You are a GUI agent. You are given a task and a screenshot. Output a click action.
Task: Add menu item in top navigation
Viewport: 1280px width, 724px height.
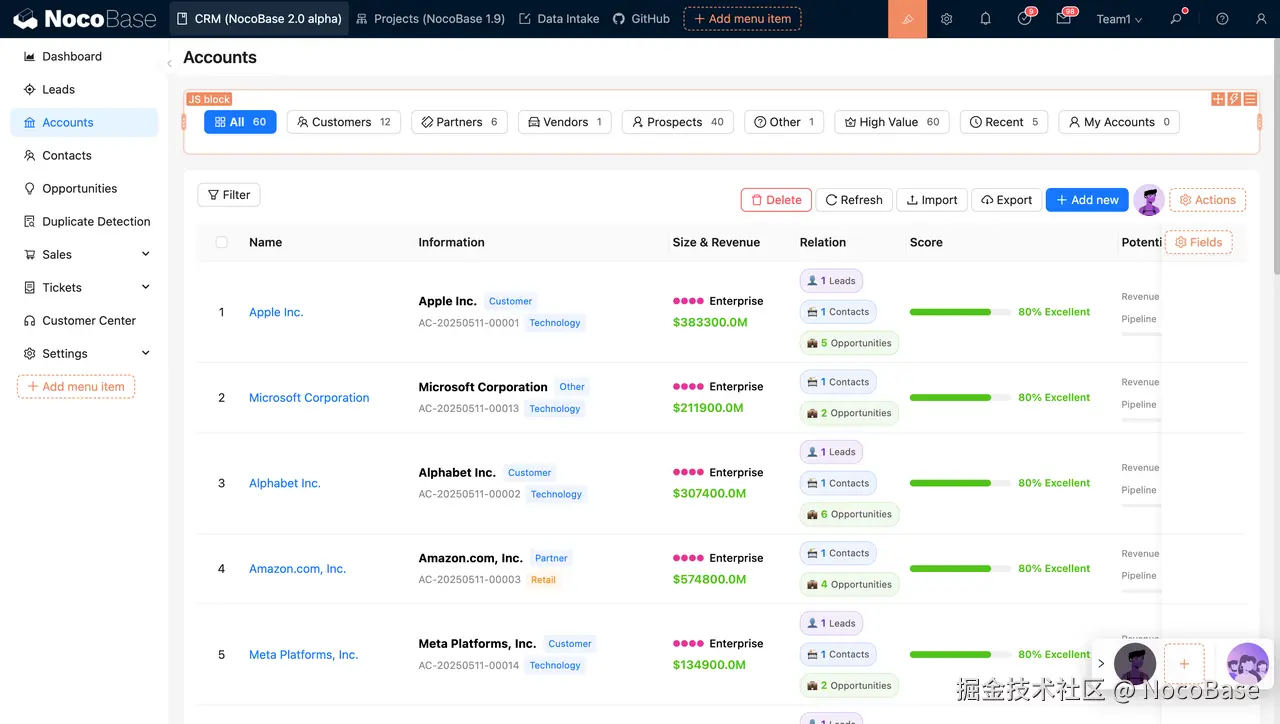742,19
